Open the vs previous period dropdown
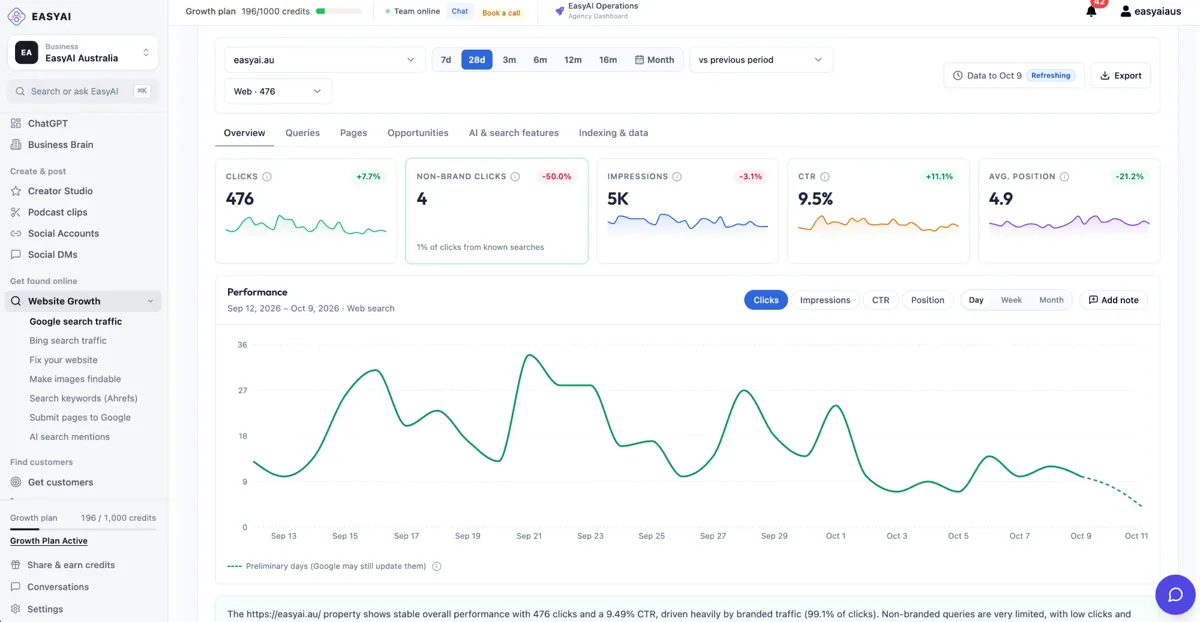 click(761, 60)
